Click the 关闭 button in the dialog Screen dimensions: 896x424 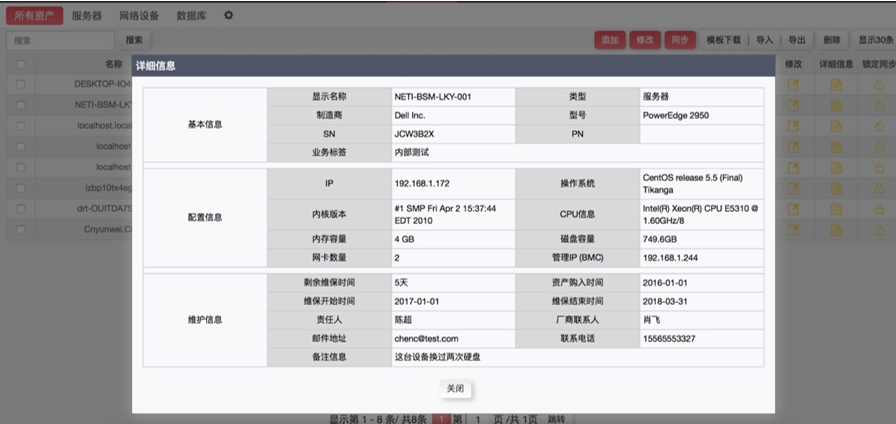click(455, 388)
